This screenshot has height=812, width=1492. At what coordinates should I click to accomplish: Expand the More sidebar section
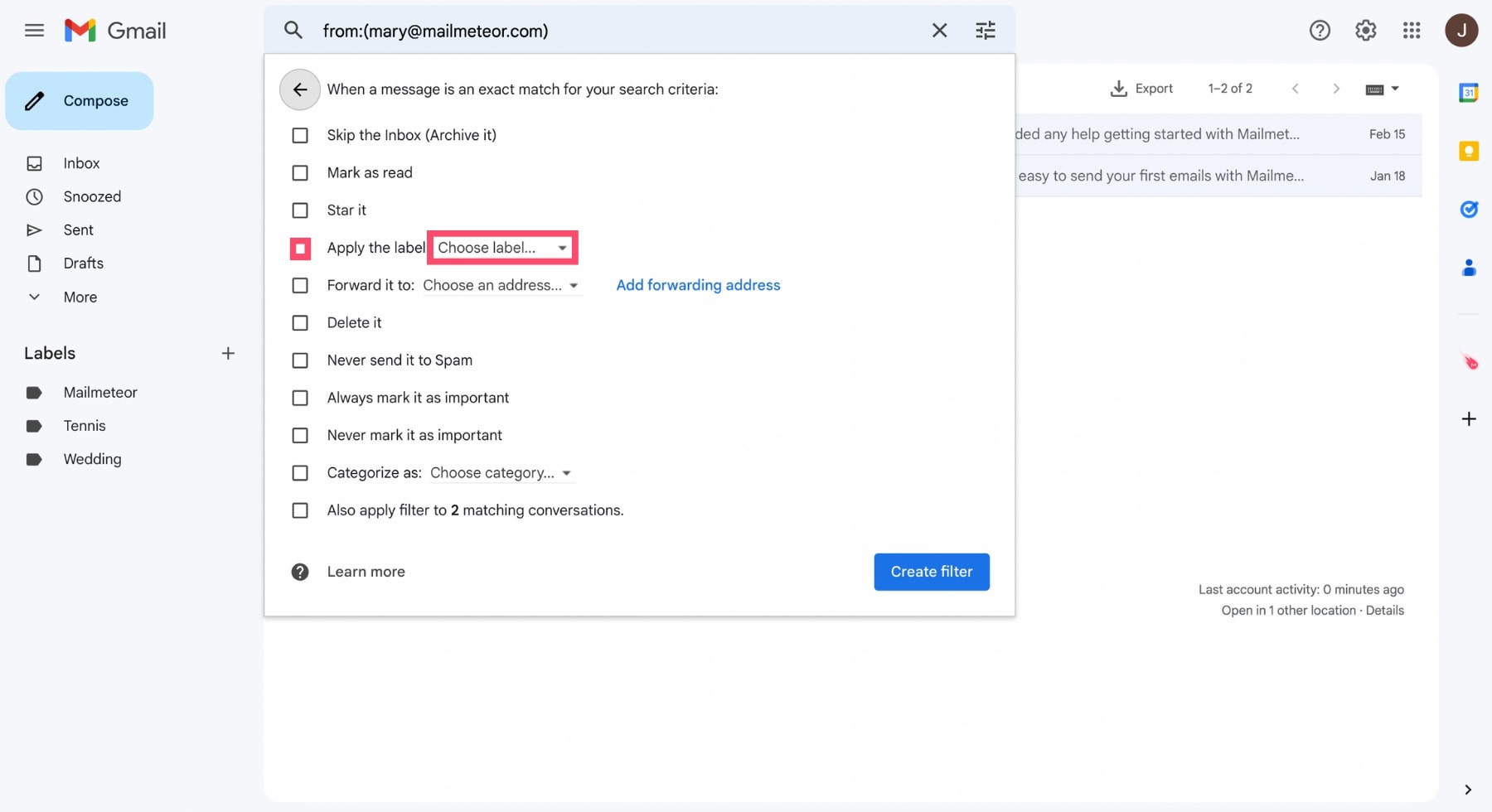[x=80, y=297]
